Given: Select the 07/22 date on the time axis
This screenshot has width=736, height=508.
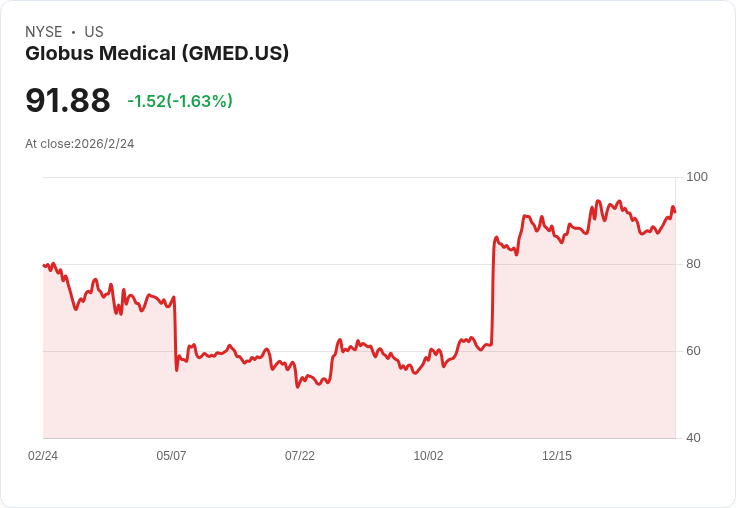Looking at the screenshot, I should point(300,456).
